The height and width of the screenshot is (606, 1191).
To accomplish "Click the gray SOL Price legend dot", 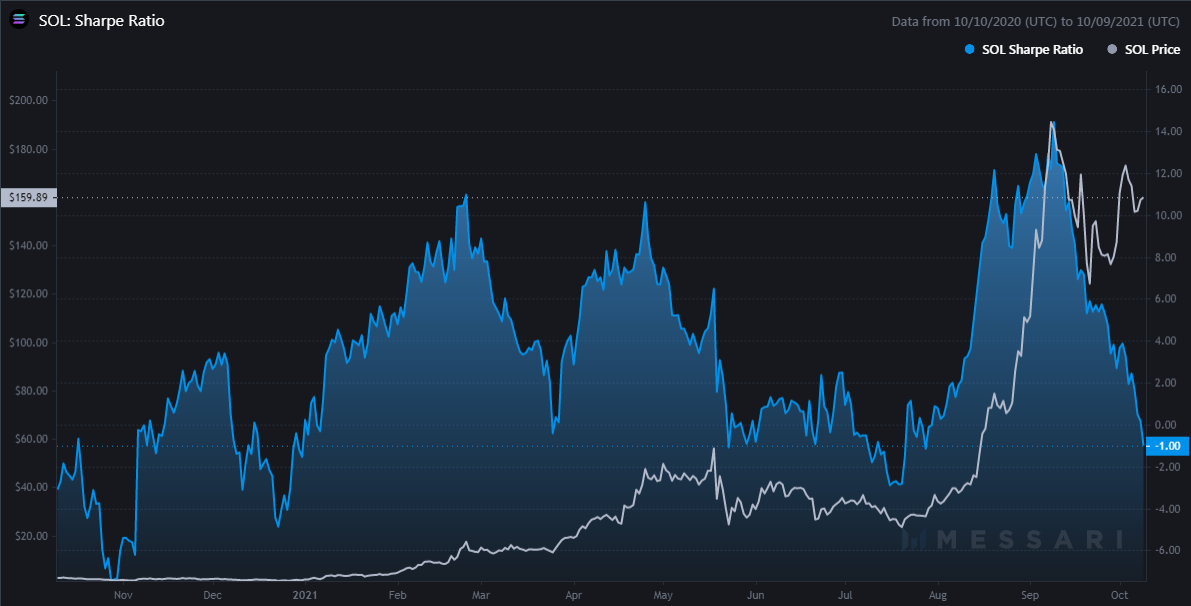I will point(1112,49).
